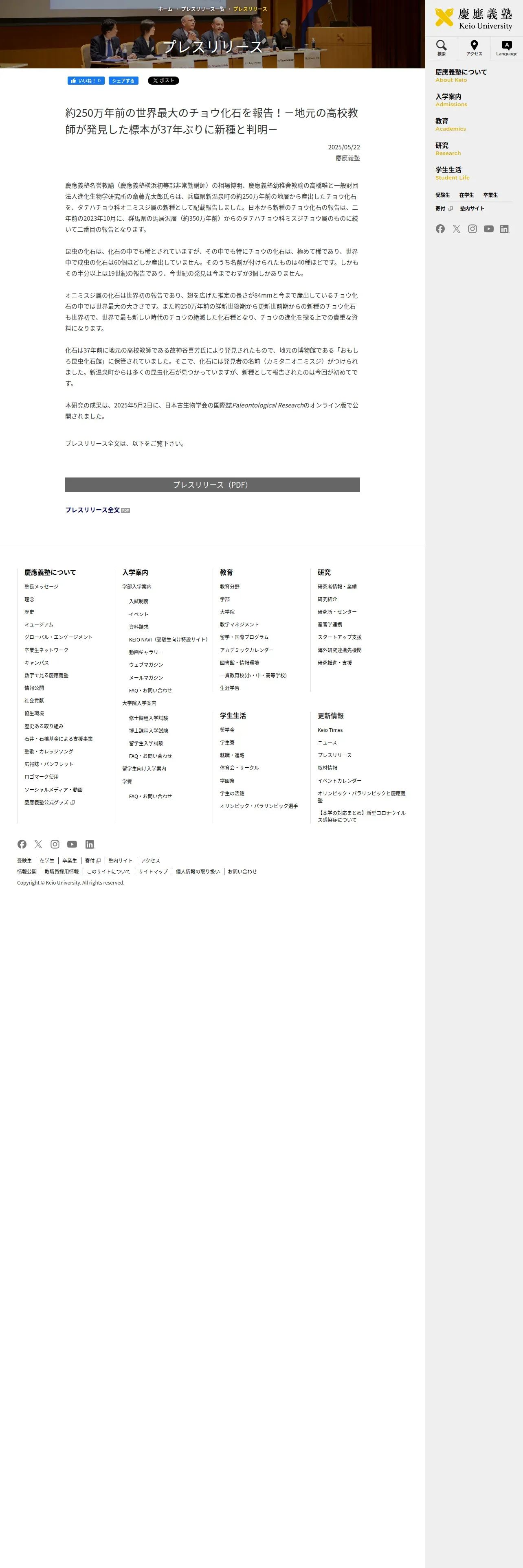Viewport: 523px width, 1568px height.
Task: Open YouTube icon in footer
Action: pyautogui.click(x=72, y=844)
